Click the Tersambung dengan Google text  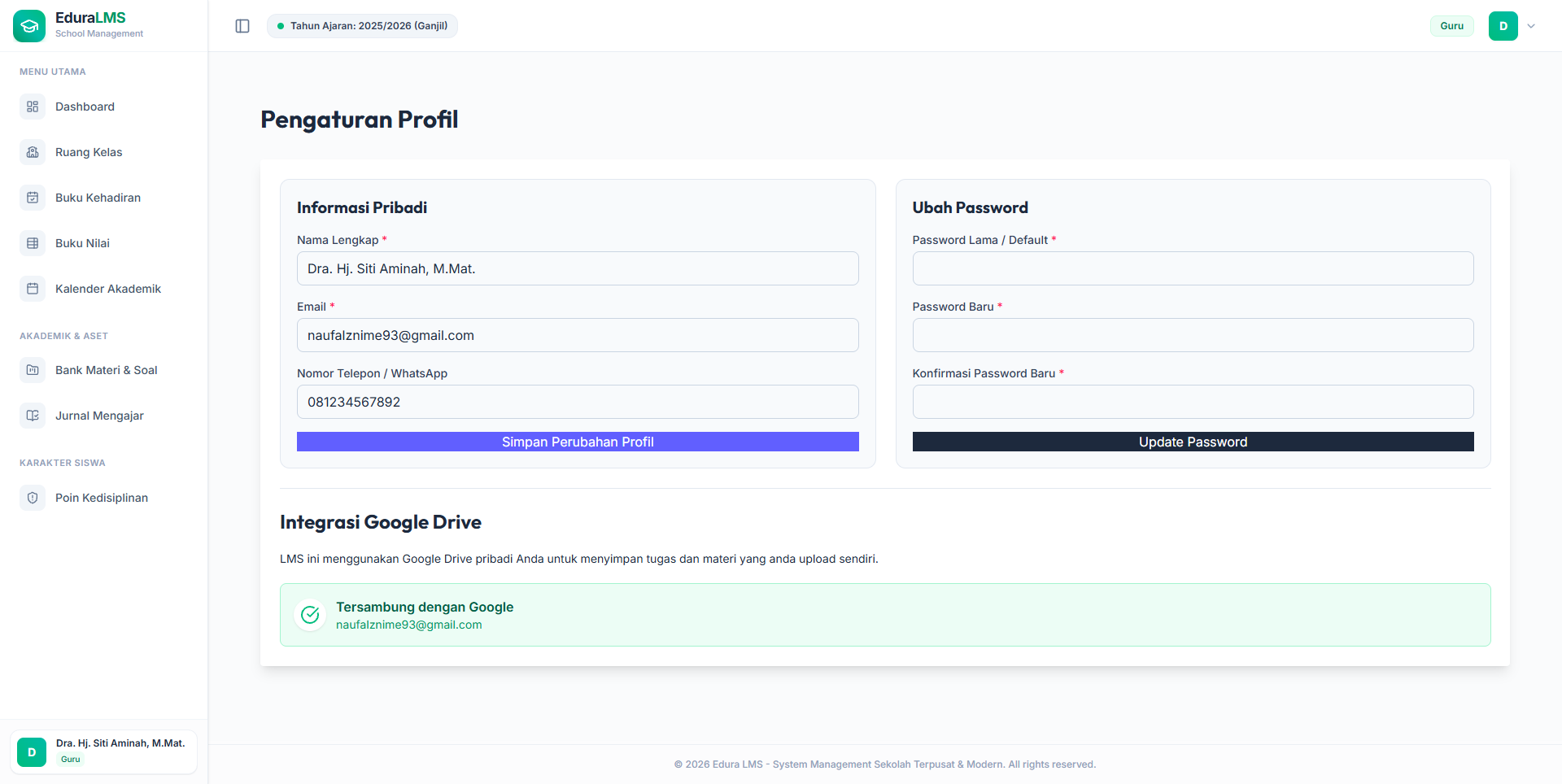point(425,607)
